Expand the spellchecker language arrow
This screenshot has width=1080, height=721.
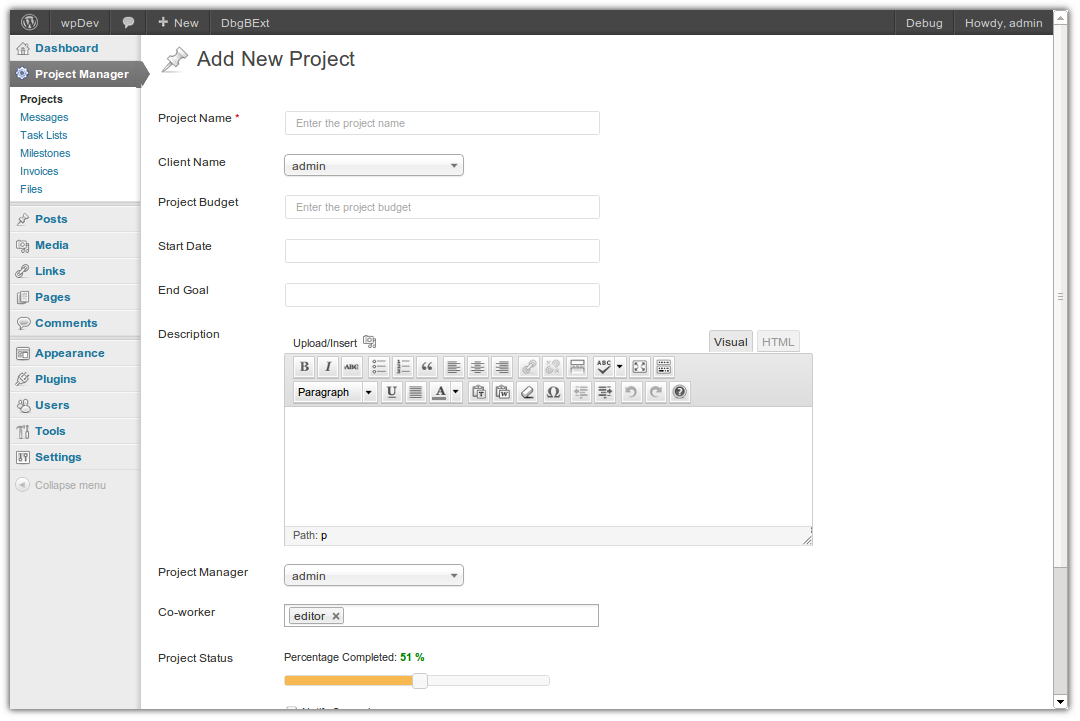pyautogui.click(x=620, y=367)
